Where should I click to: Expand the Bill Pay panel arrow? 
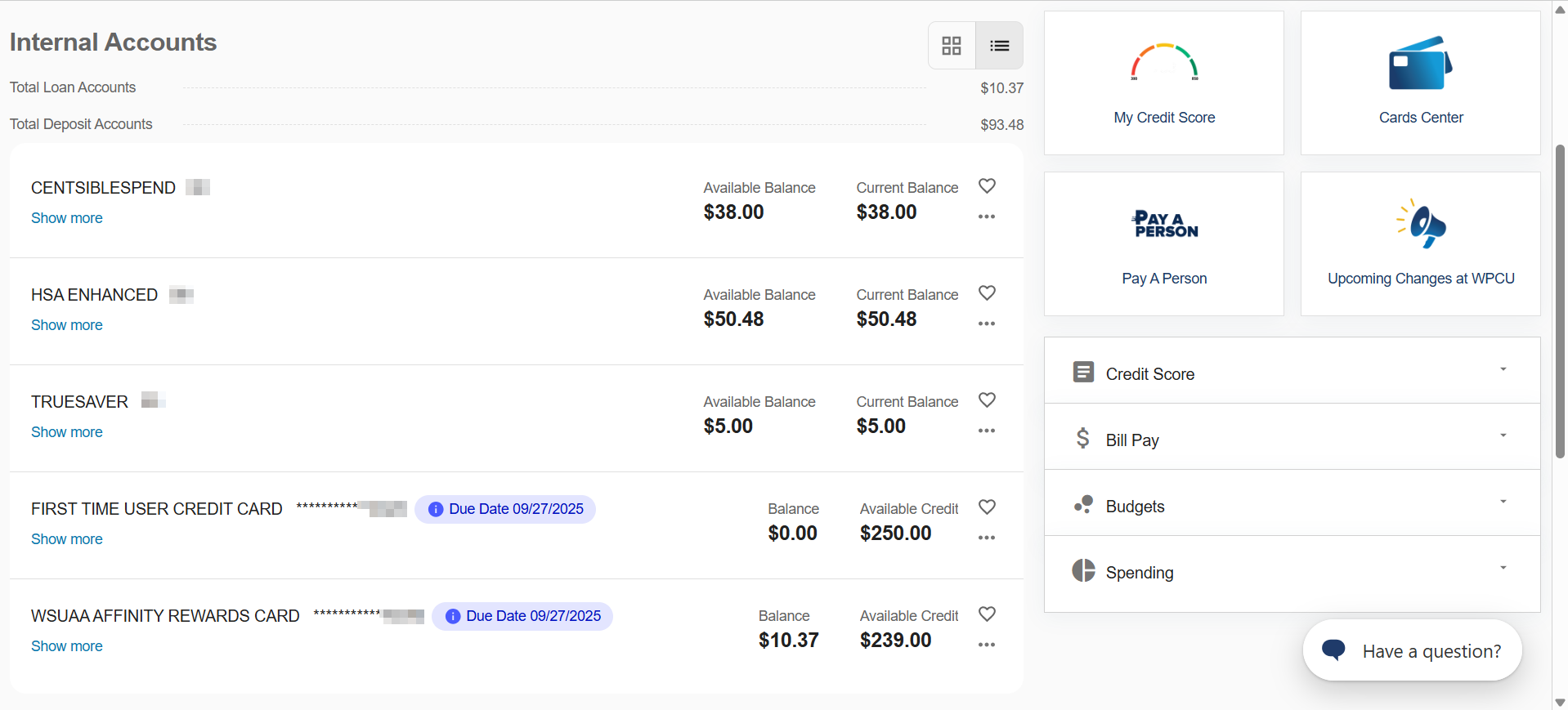point(1503,435)
